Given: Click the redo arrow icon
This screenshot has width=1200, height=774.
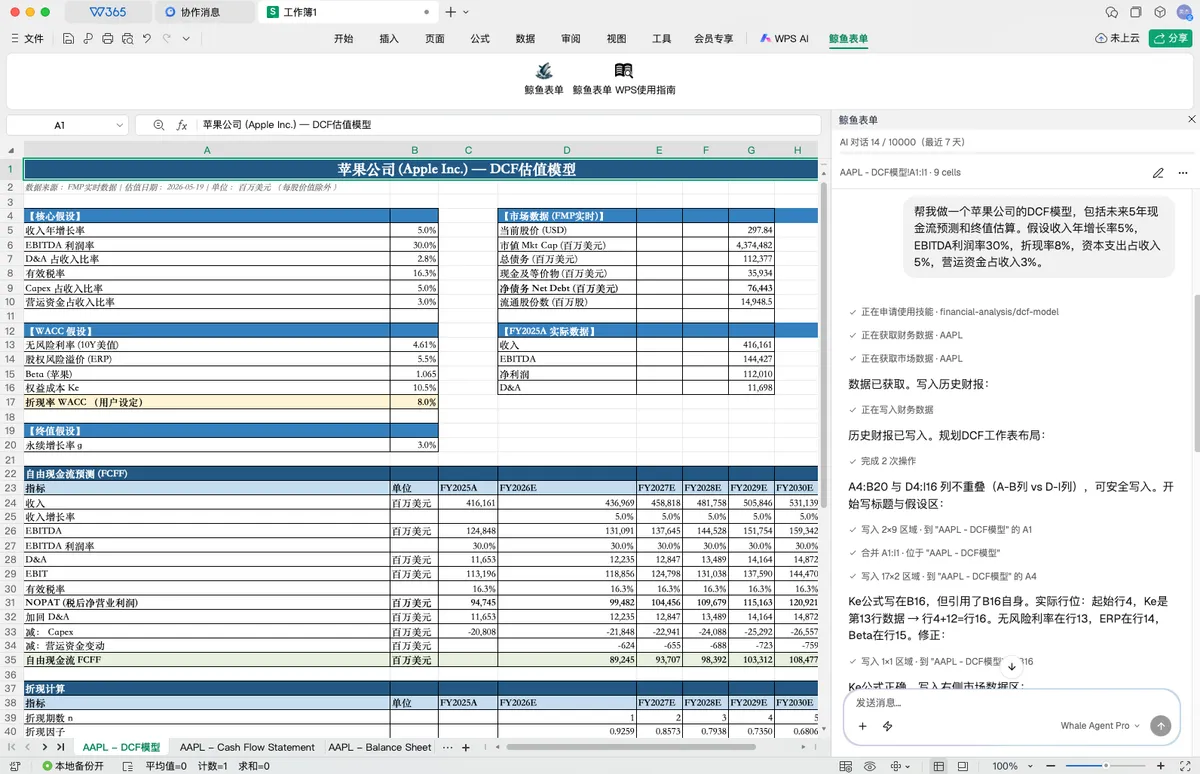Looking at the screenshot, I should pos(167,39).
